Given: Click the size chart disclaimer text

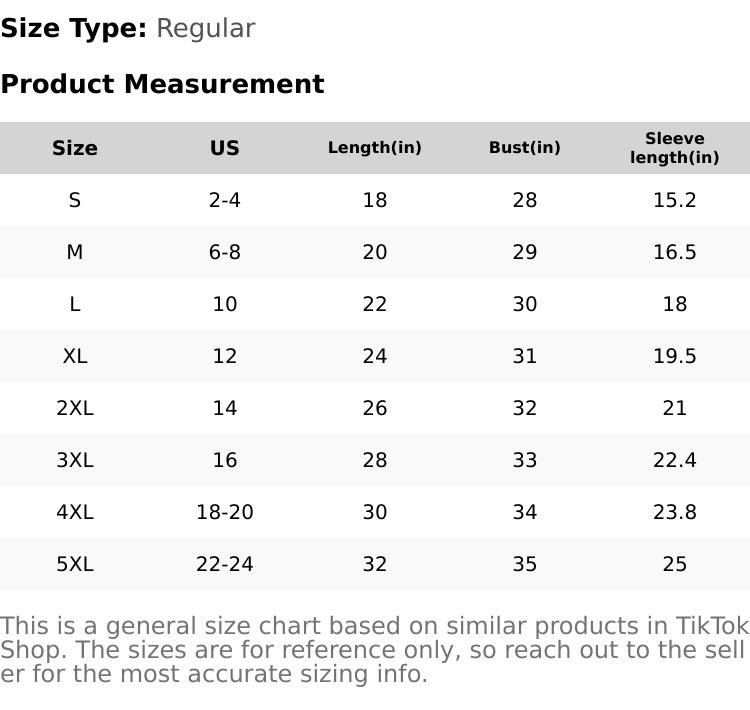Looking at the screenshot, I should (x=374, y=650).
